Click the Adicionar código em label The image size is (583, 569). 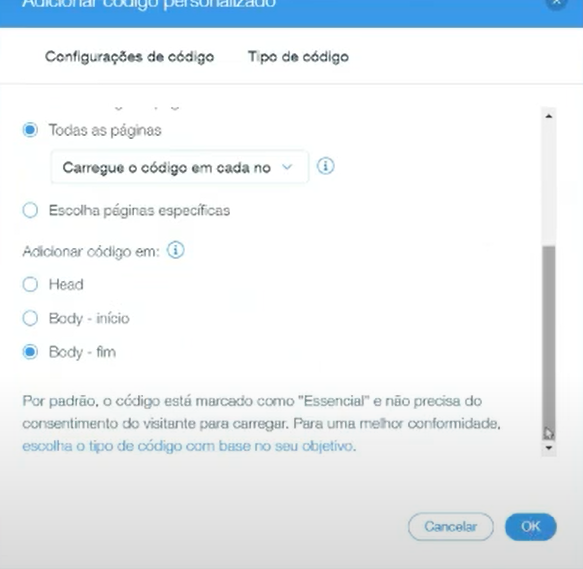(91, 251)
